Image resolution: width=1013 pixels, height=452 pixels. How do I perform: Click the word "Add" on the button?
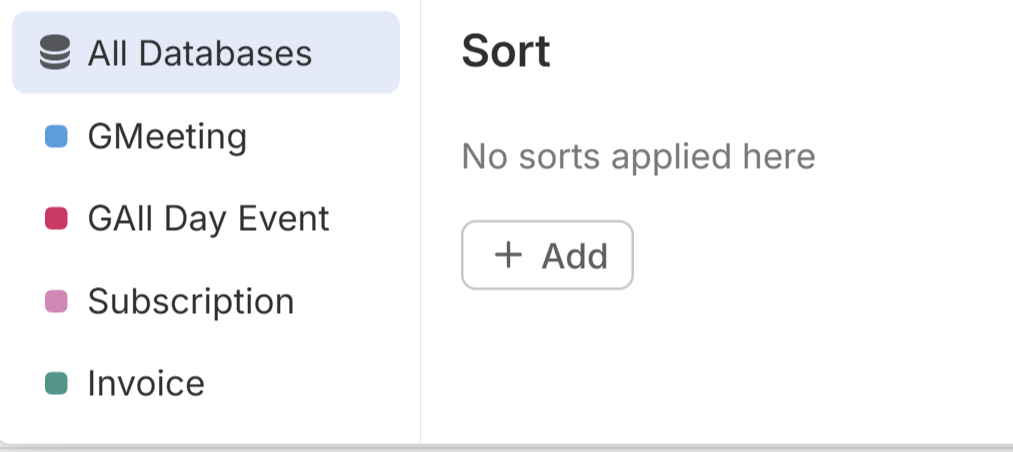(x=575, y=256)
